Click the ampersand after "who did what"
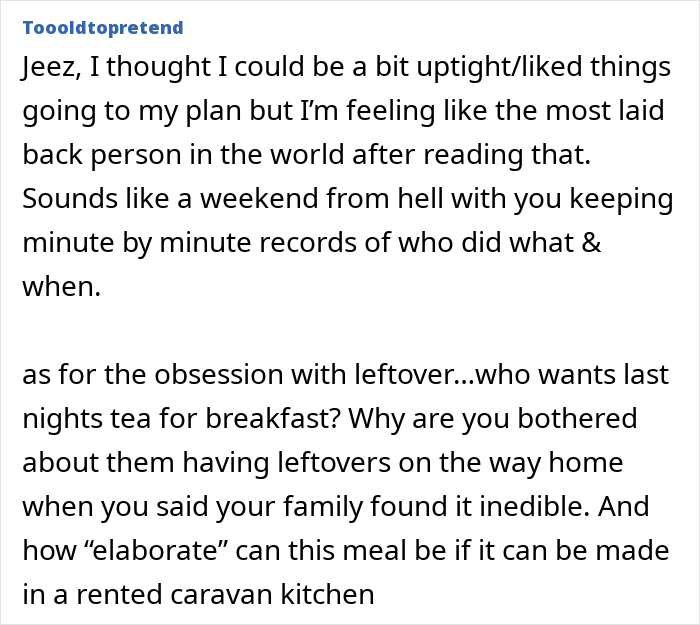 (592, 243)
